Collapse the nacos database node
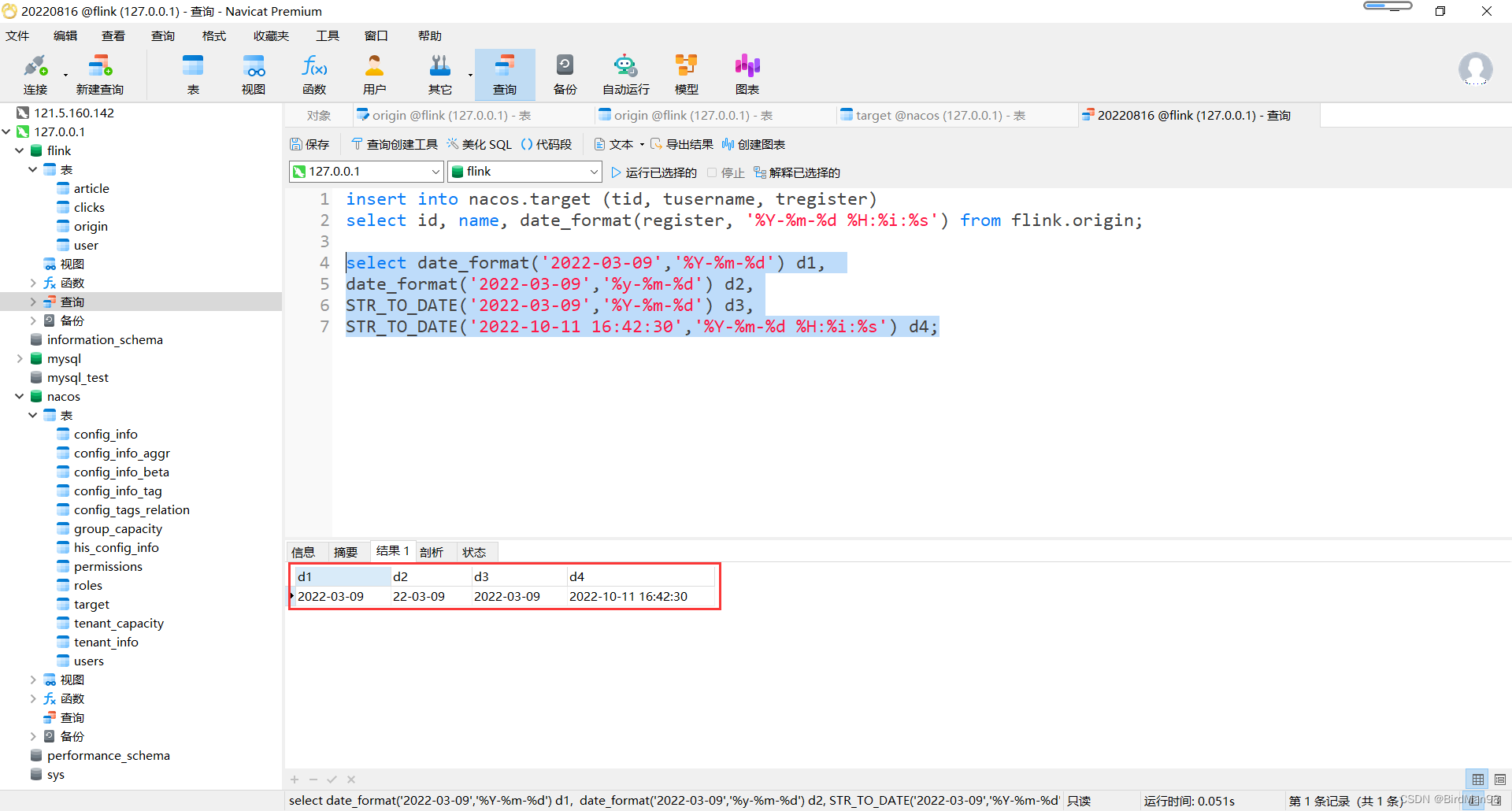 point(20,396)
